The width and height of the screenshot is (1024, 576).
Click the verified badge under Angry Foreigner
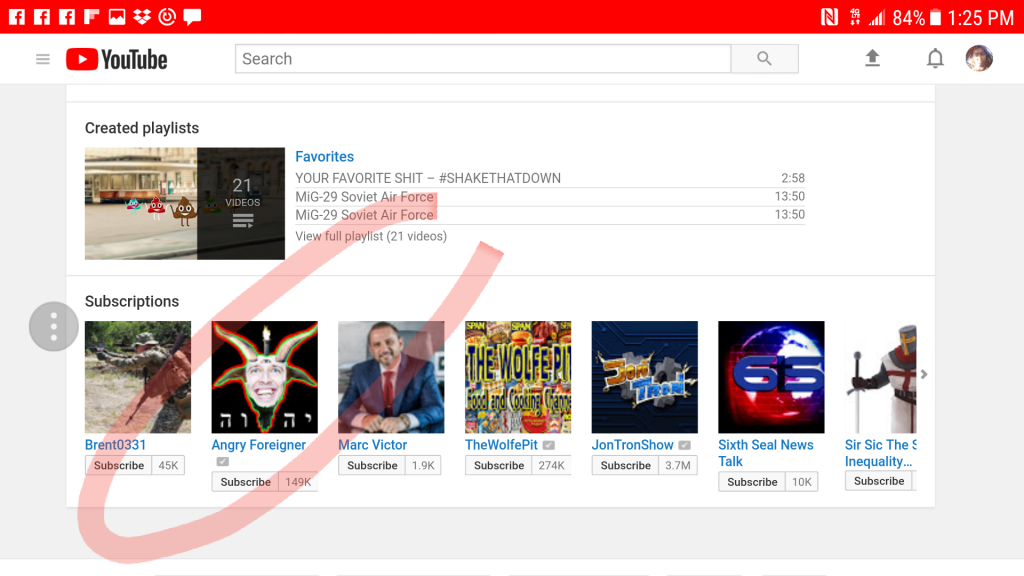point(223,462)
